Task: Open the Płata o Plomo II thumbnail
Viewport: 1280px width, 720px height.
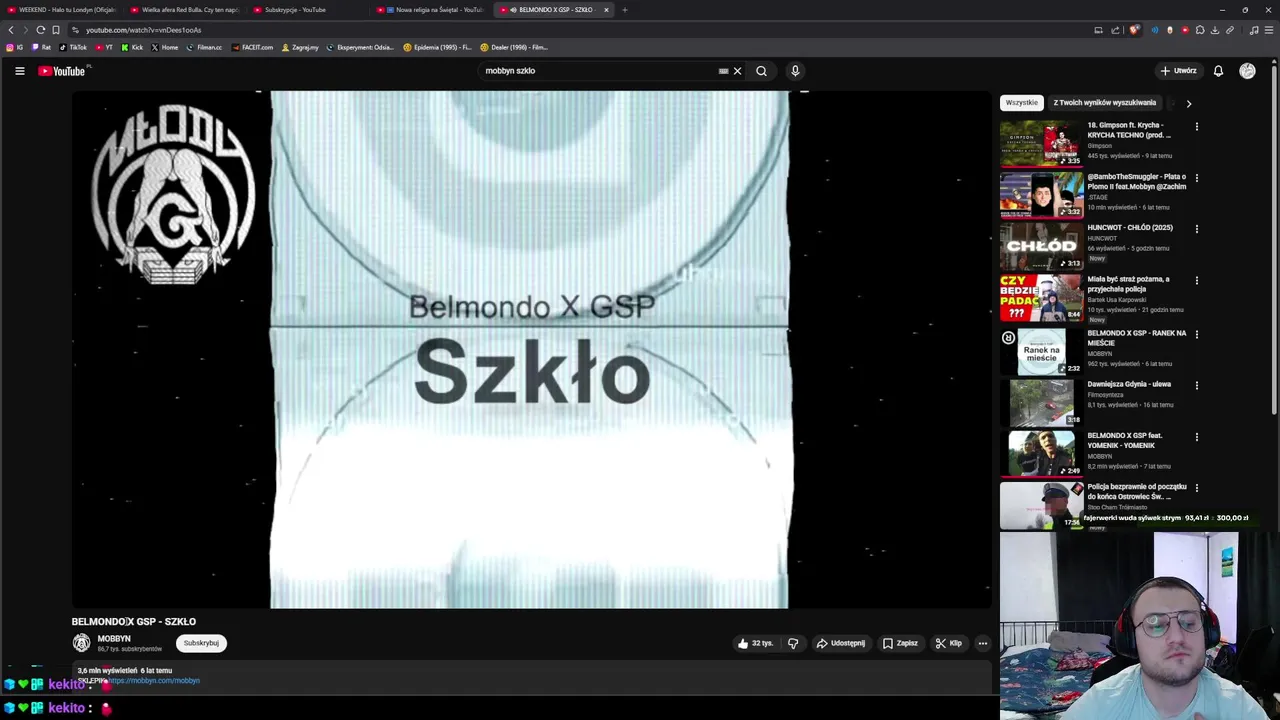Action: pos(1041,195)
